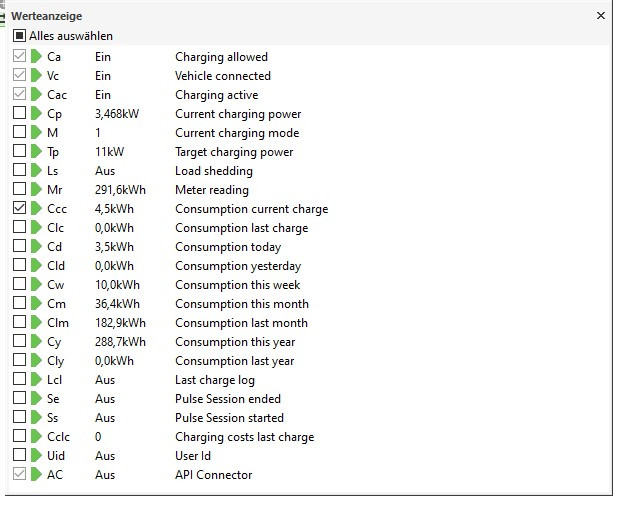Image resolution: width=640 pixels, height=515 pixels.
Task: Click the 291,6kWh meter reading value
Action: pyautogui.click(x=120, y=190)
